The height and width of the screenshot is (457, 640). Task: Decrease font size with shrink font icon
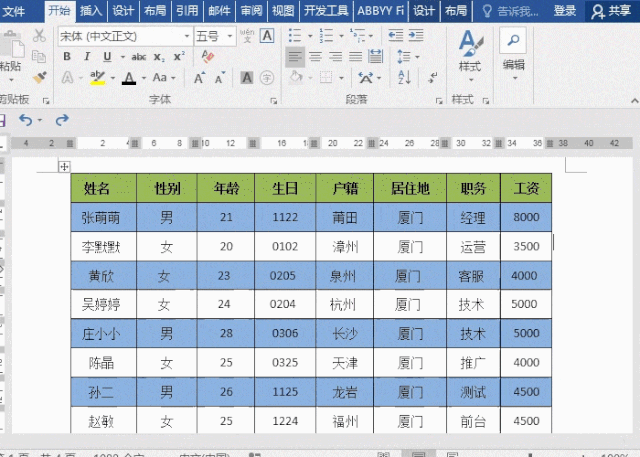coord(220,78)
